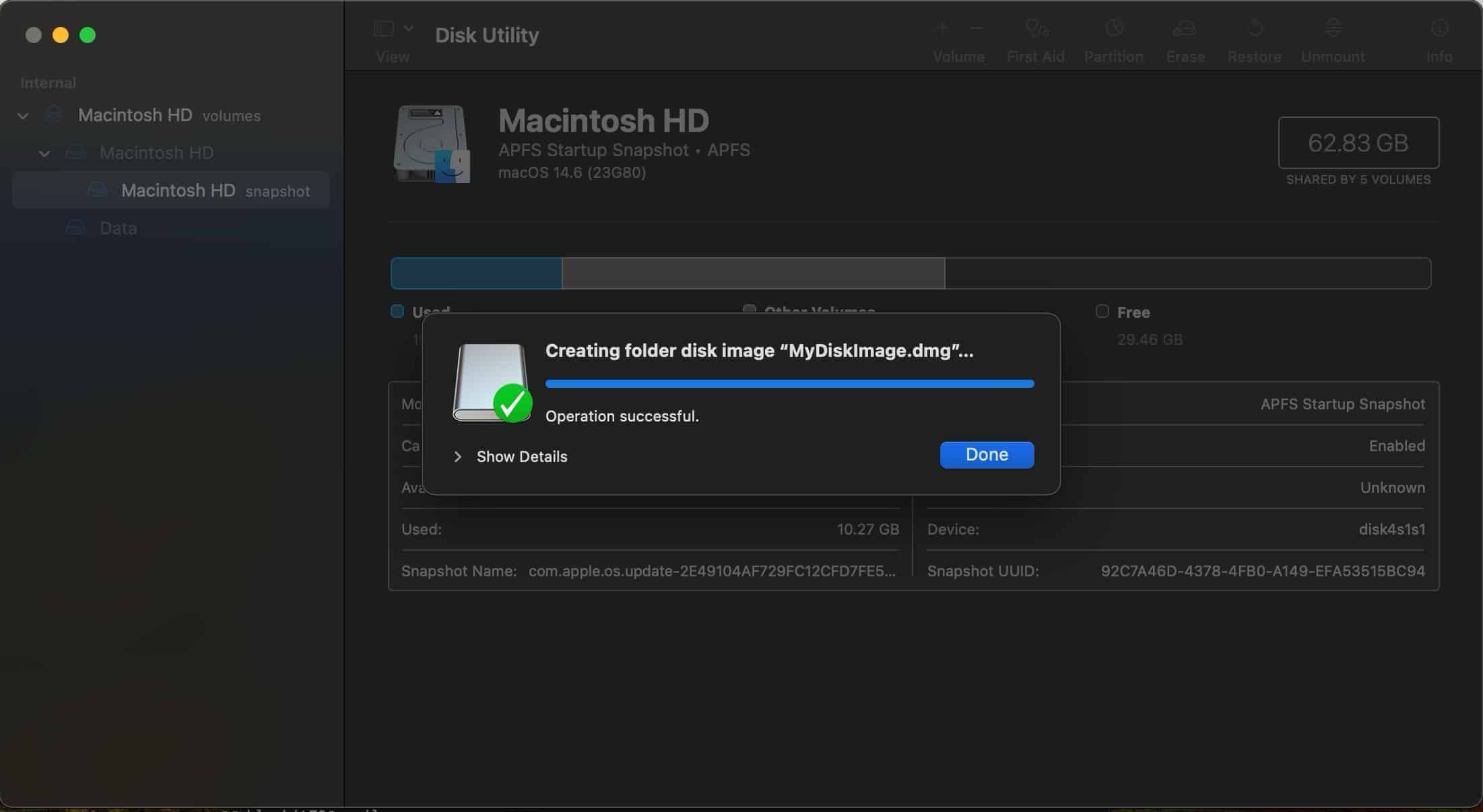Viewport: 1483px width, 812px height.
Task: Click the Show Details label
Action: (x=522, y=456)
